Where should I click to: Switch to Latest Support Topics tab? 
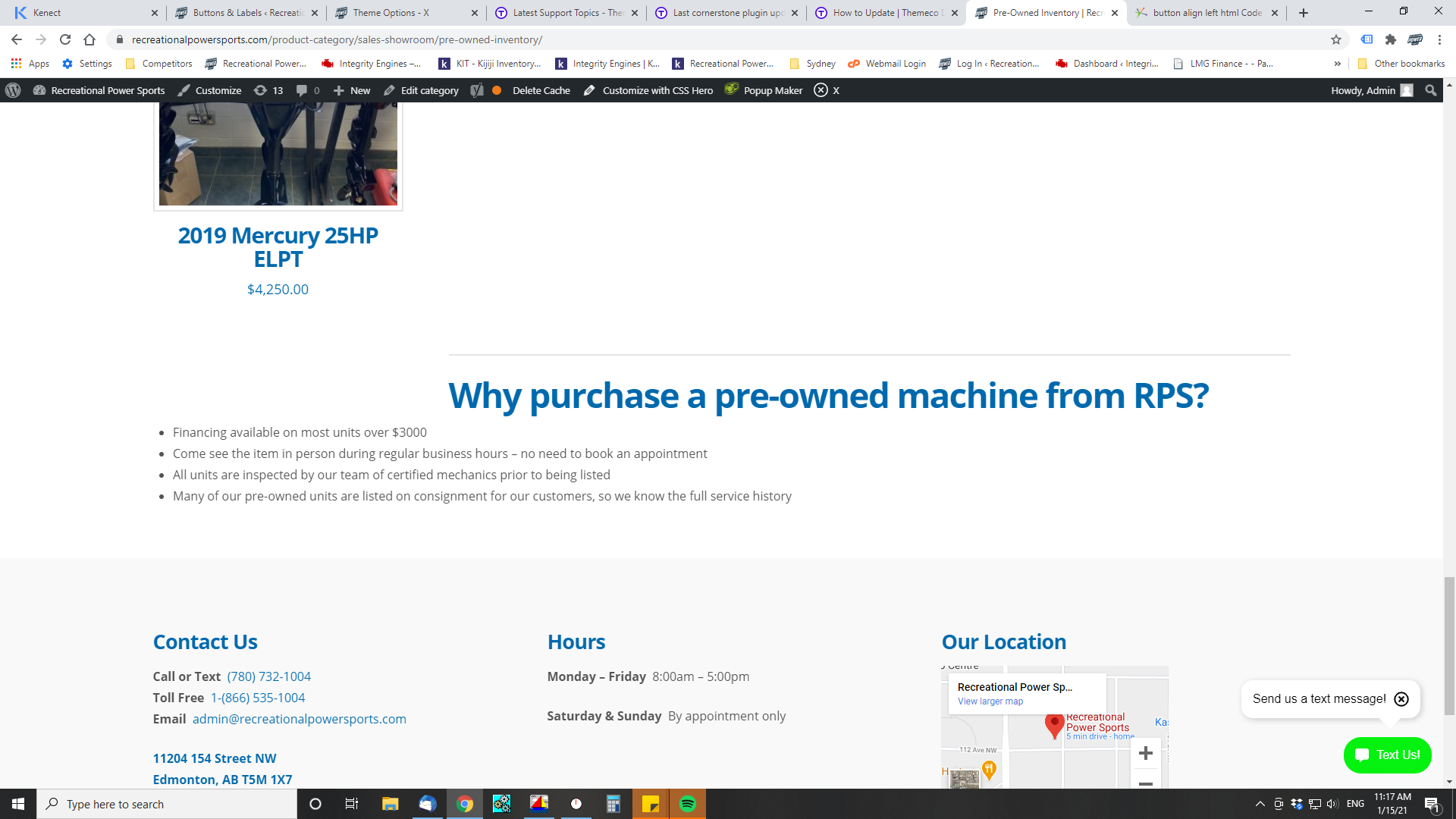coord(565,13)
